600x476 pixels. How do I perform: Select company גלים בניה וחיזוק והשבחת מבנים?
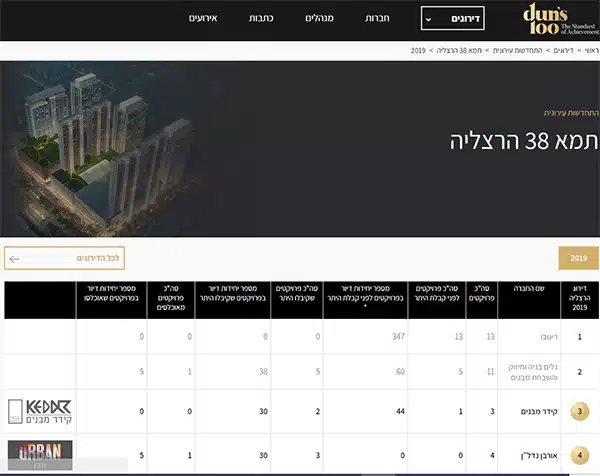[x=533, y=372]
